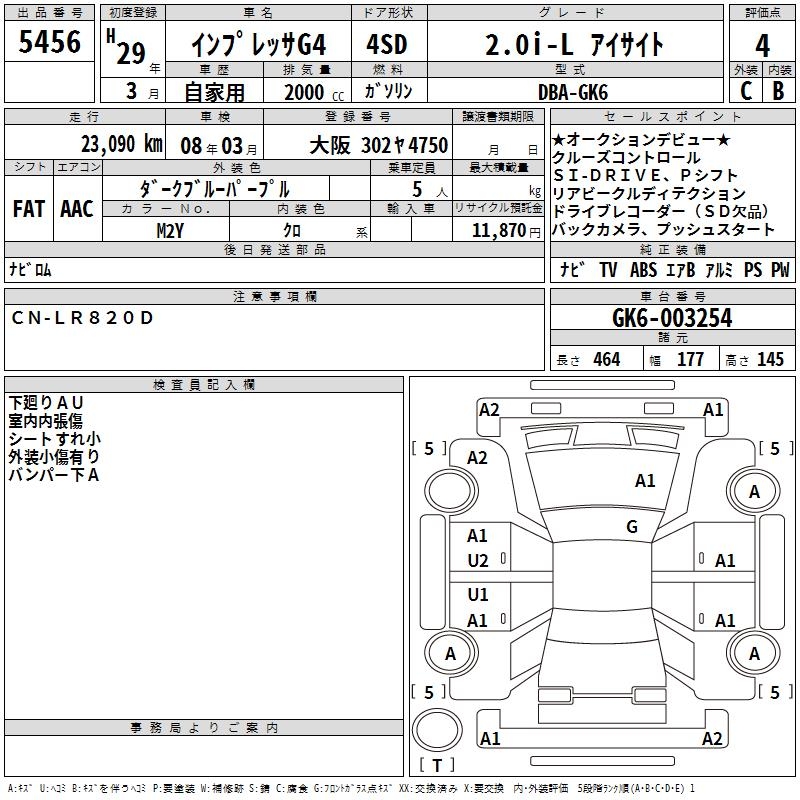Select the first registration year H29
This screenshot has height=800, width=800.
click(126, 47)
